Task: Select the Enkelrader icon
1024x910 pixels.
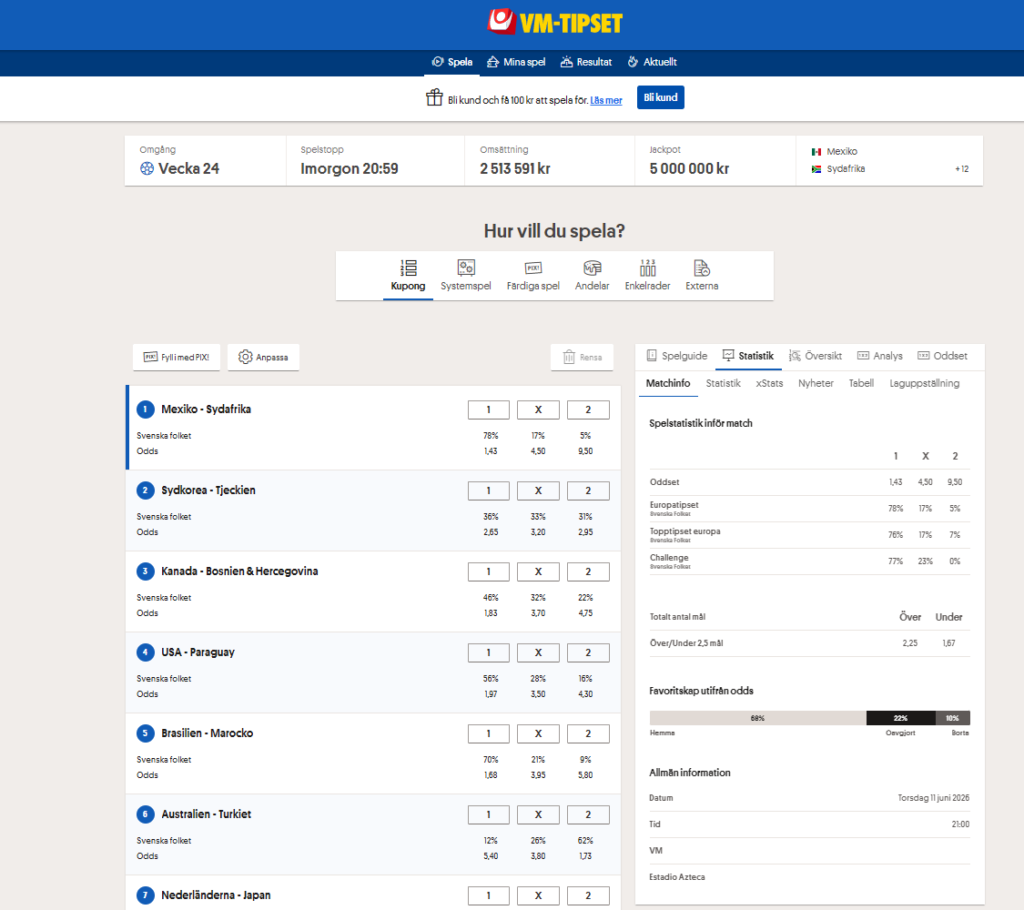Action: (x=647, y=268)
